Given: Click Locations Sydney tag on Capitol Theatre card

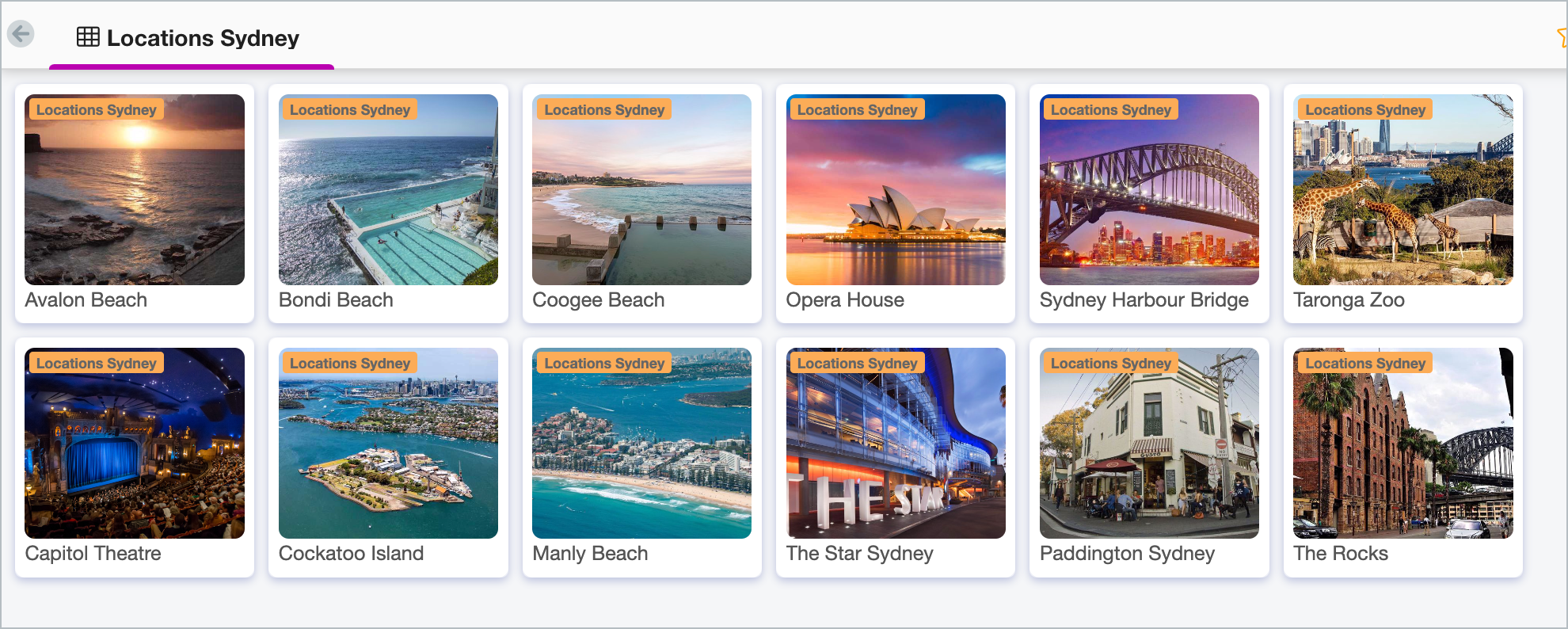Looking at the screenshot, I should click(x=96, y=363).
